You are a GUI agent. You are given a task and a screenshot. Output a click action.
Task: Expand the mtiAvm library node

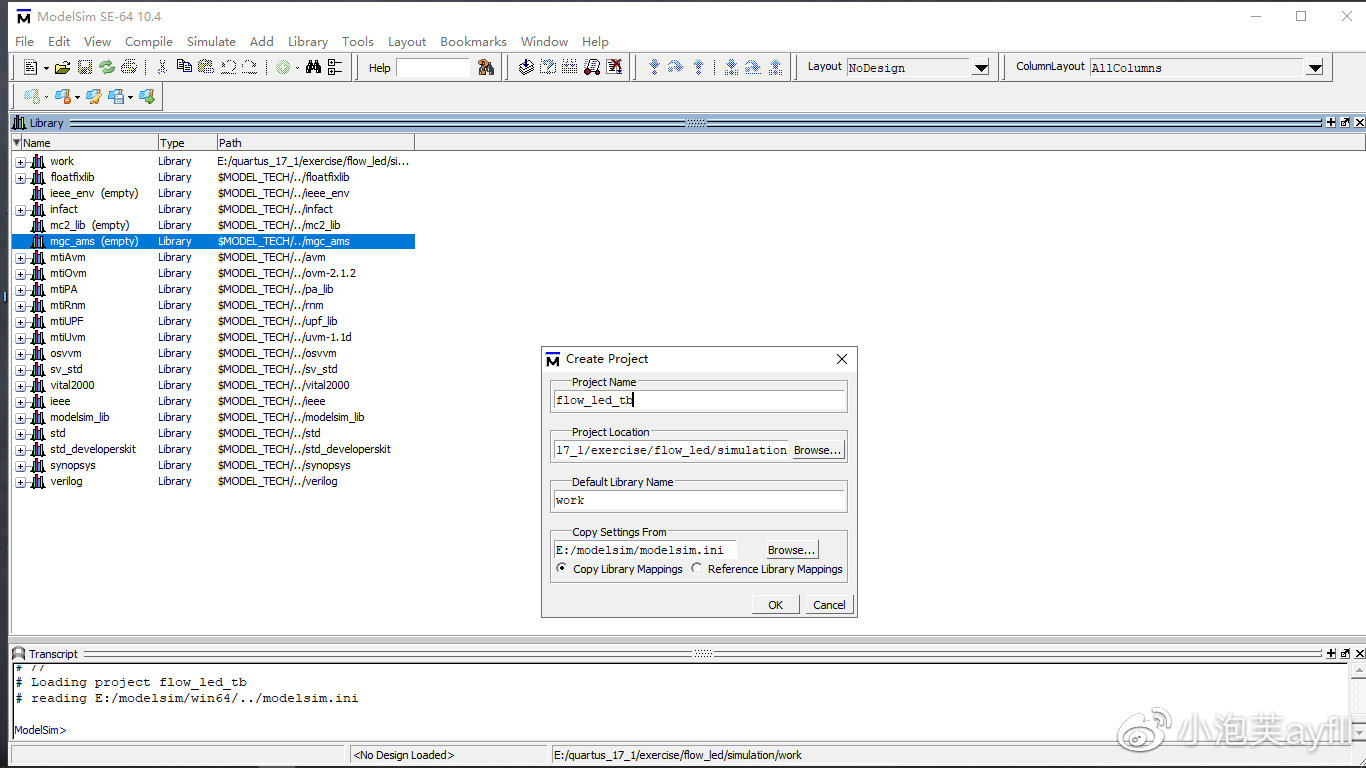(x=20, y=258)
